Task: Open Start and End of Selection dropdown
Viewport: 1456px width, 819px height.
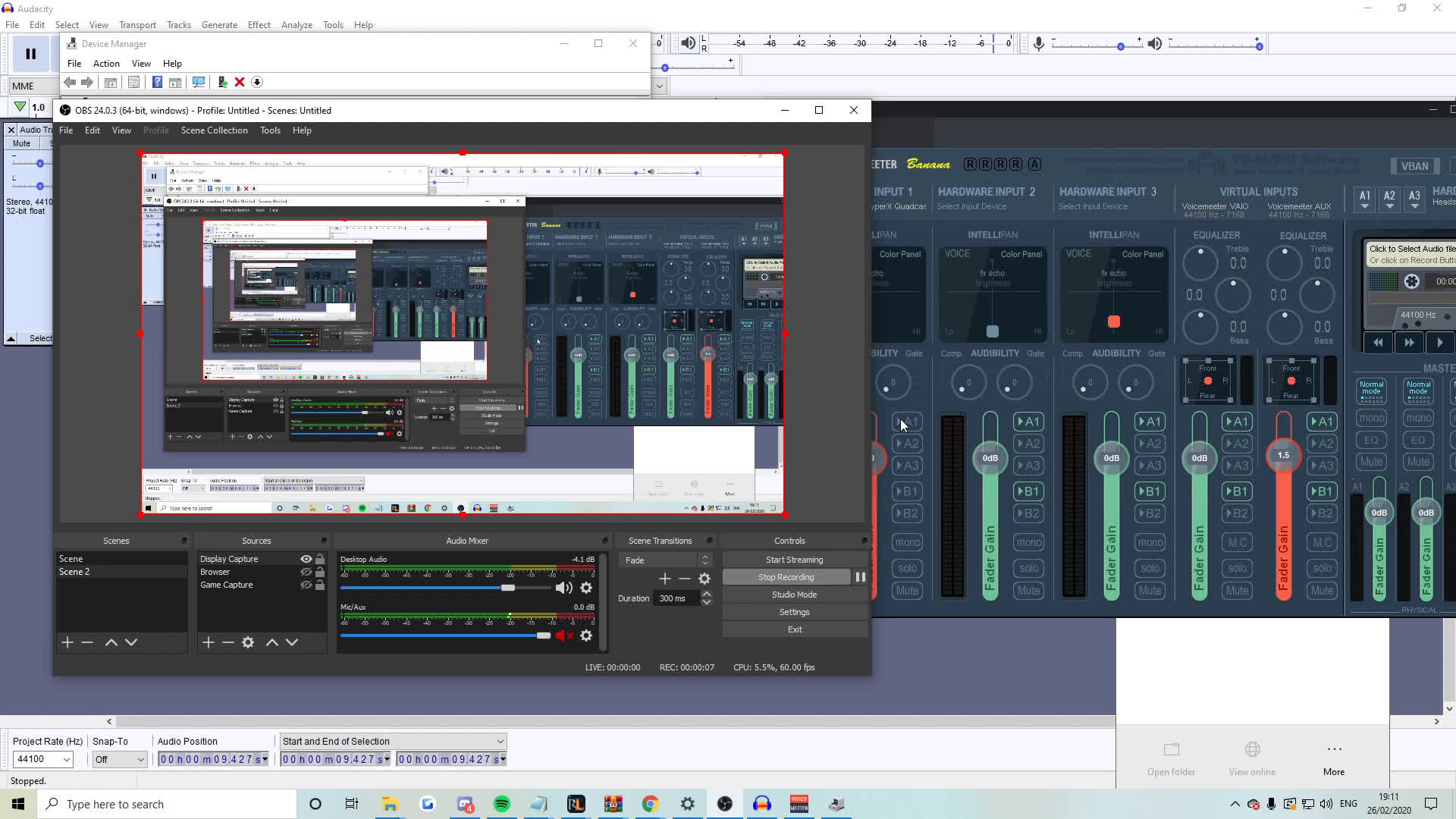Action: click(x=393, y=741)
